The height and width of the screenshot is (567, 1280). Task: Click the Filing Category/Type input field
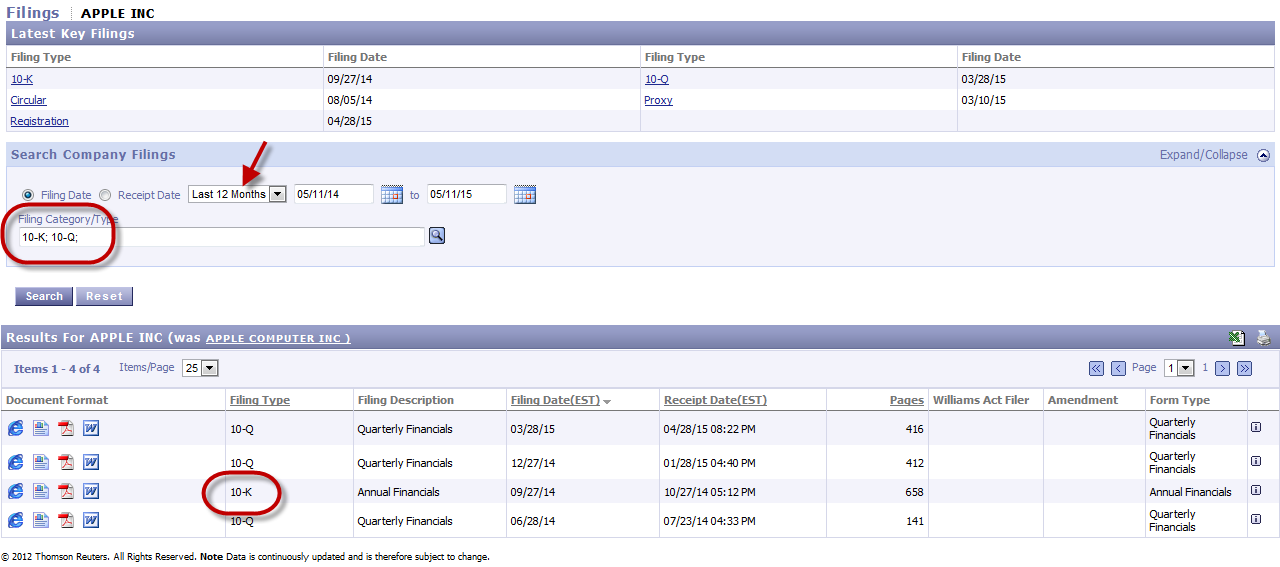pyautogui.click(x=221, y=237)
